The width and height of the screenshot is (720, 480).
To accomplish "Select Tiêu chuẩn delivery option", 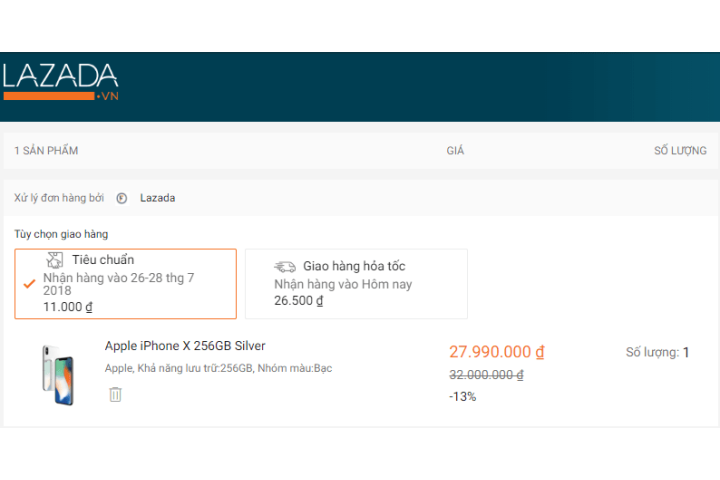I will click(126, 283).
